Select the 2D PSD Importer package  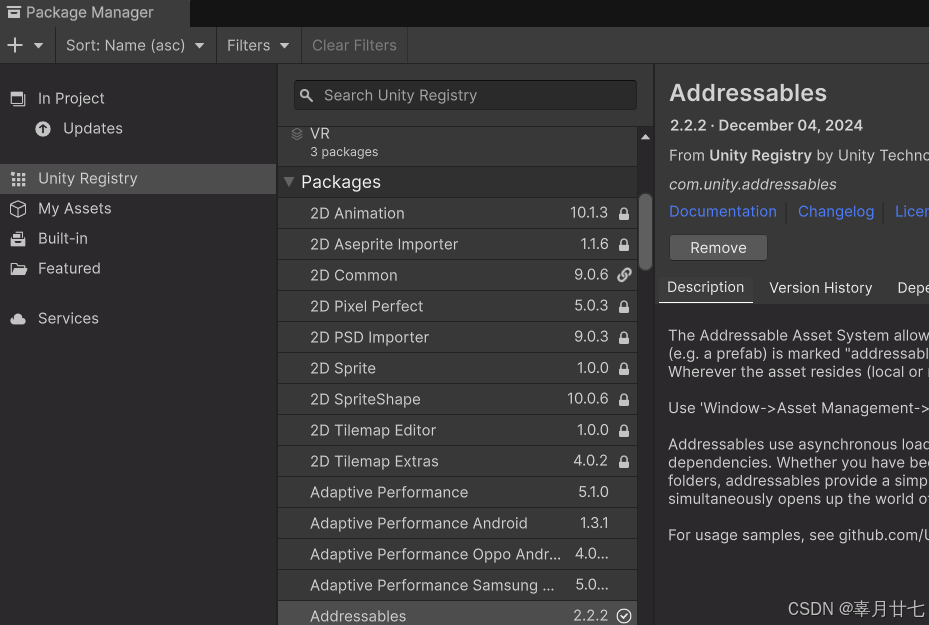(x=457, y=337)
